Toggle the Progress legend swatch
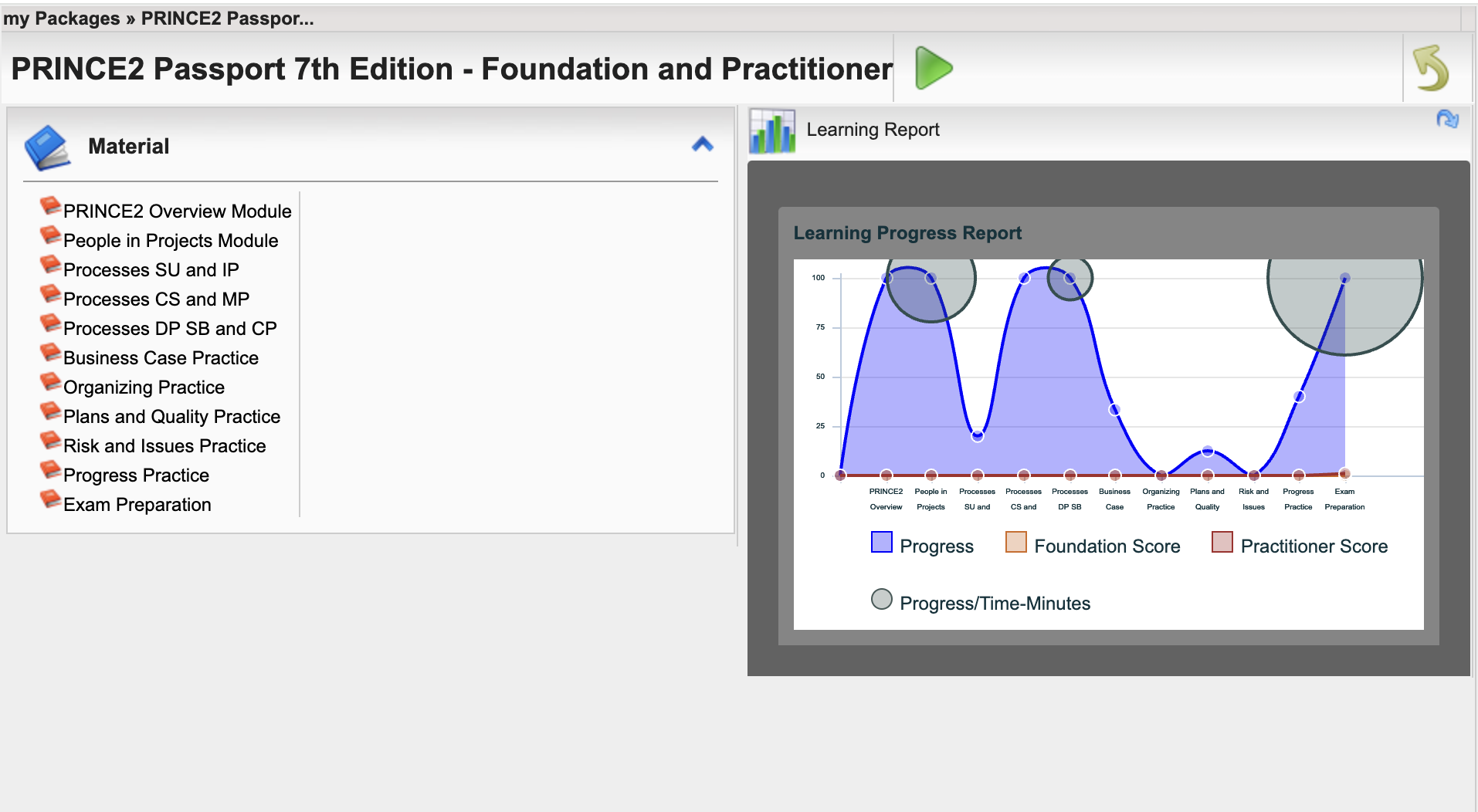1478x812 pixels. [881, 542]
